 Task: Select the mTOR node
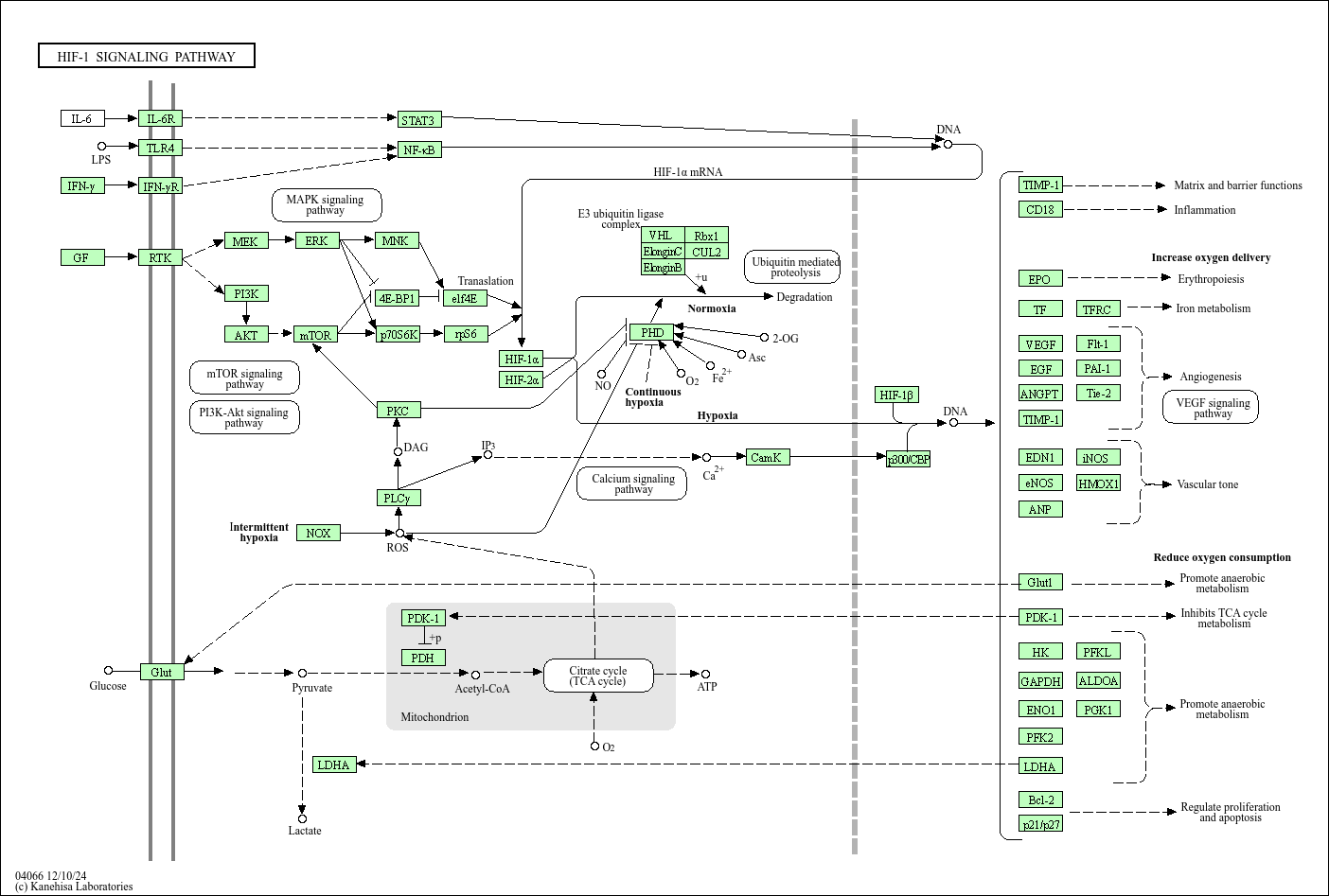click(x=316, y=334)
